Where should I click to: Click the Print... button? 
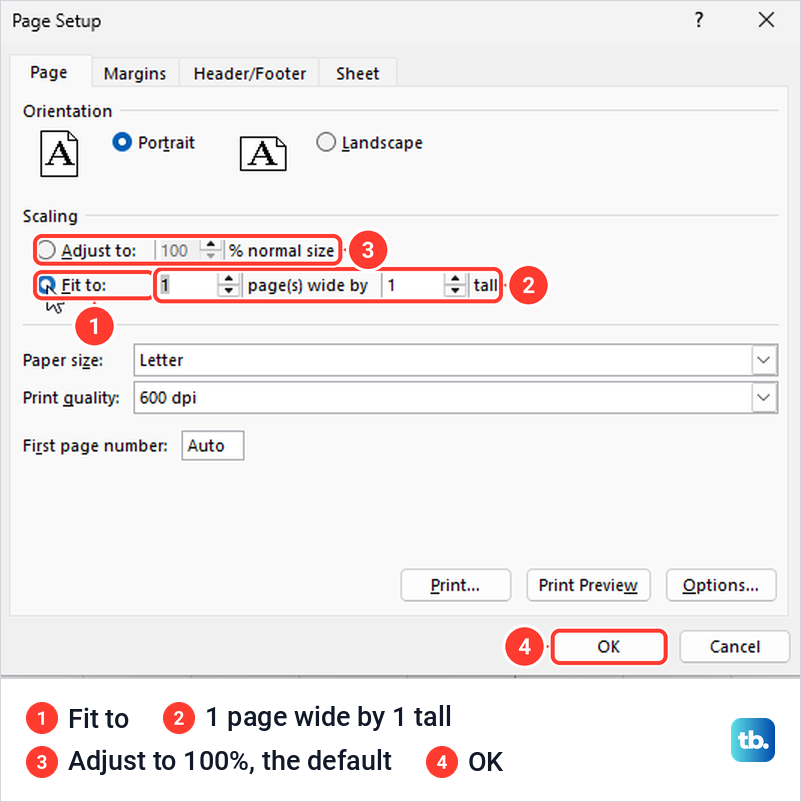click(455, 585)
